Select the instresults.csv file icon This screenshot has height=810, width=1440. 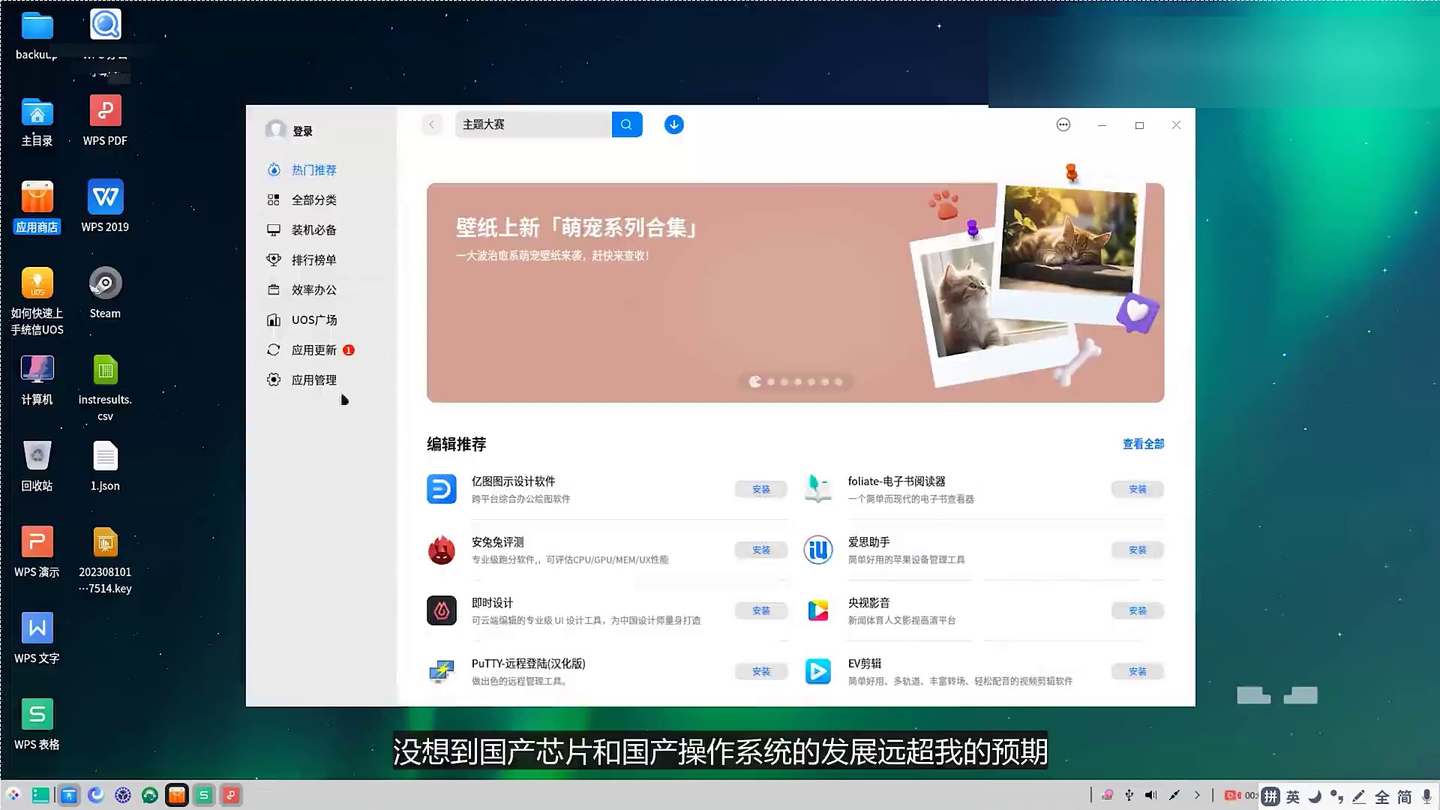(x=105, y=370)
